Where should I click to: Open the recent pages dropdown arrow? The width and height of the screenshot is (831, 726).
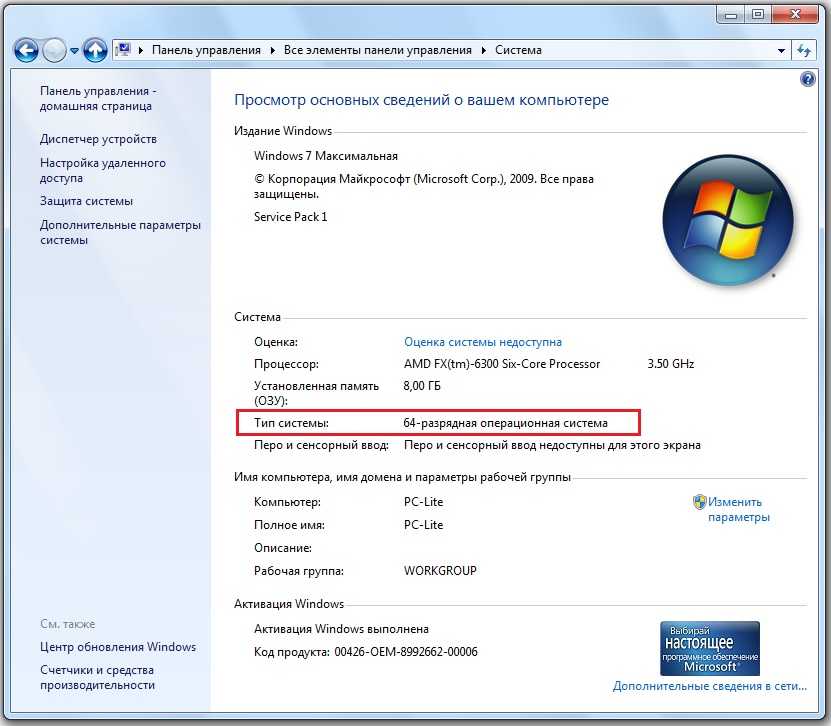(74, 51)
